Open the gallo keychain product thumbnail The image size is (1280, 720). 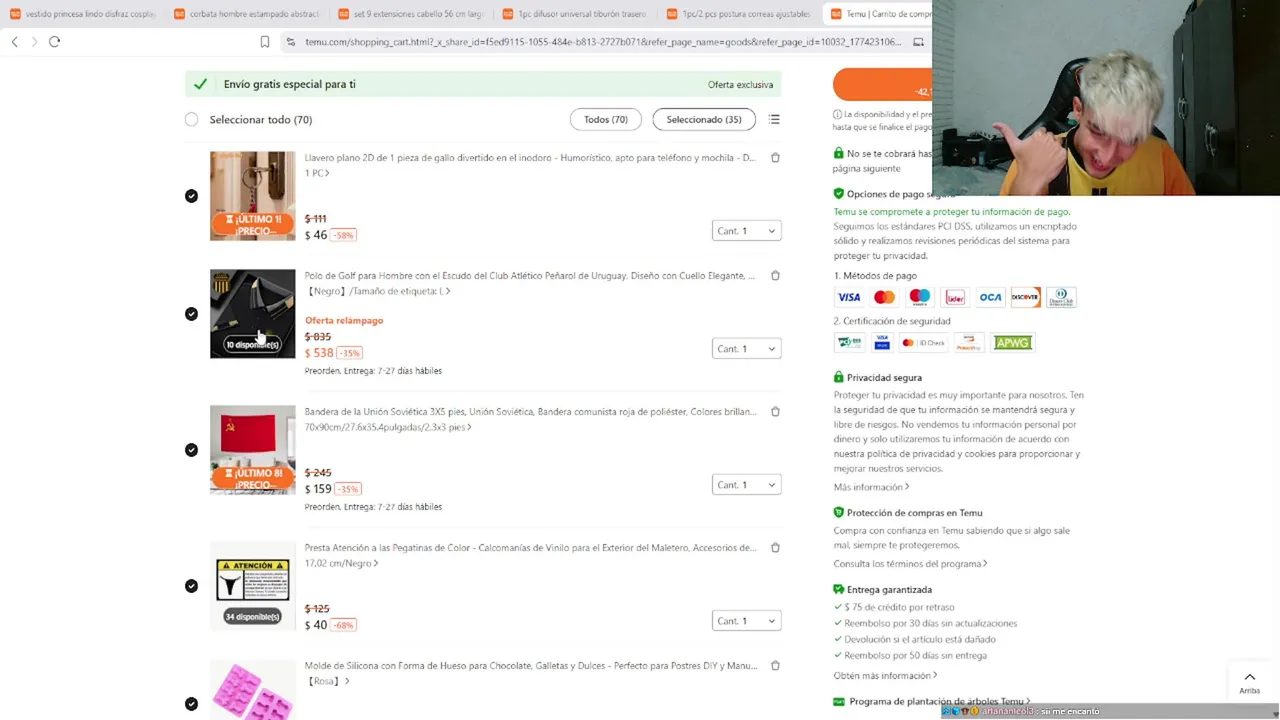point(253,196)
